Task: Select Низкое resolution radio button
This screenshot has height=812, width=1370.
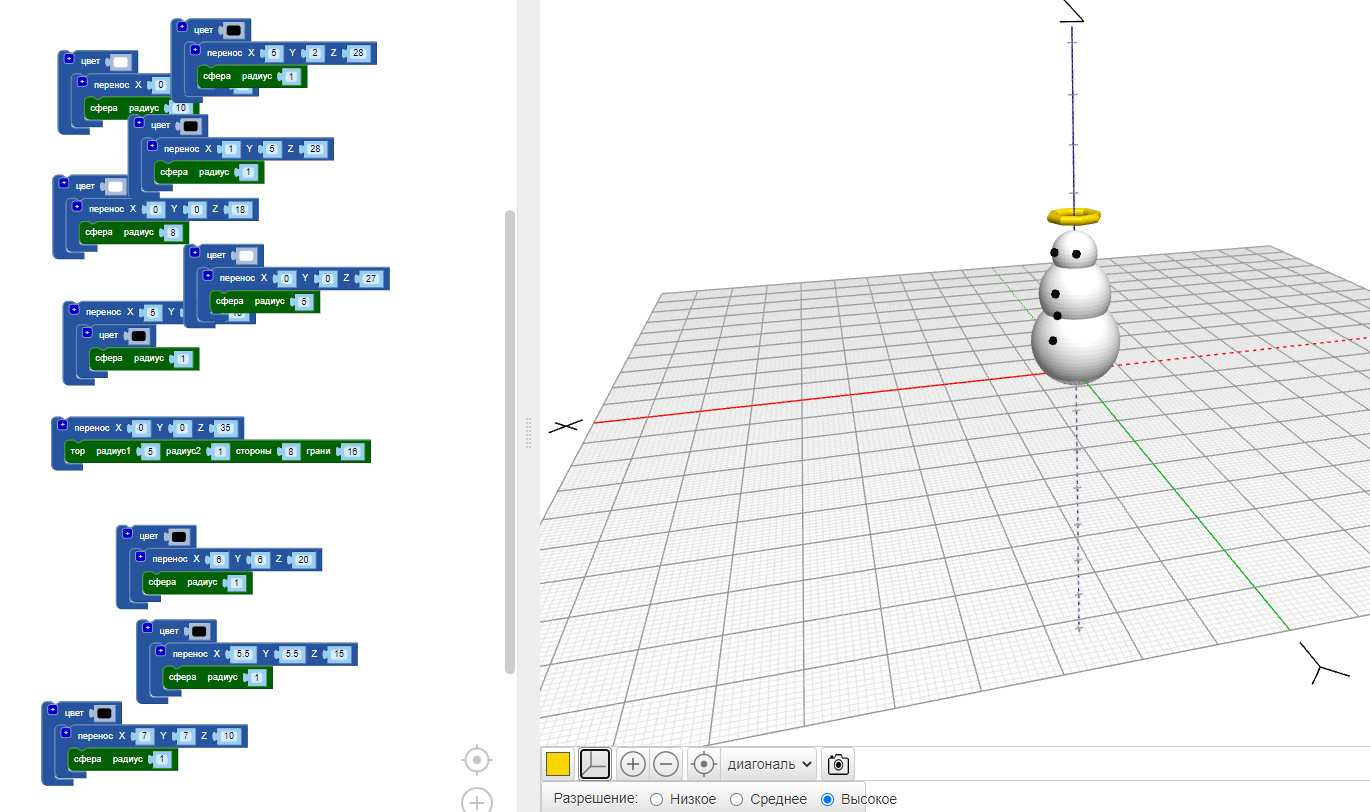Action: tap(656, 799)
